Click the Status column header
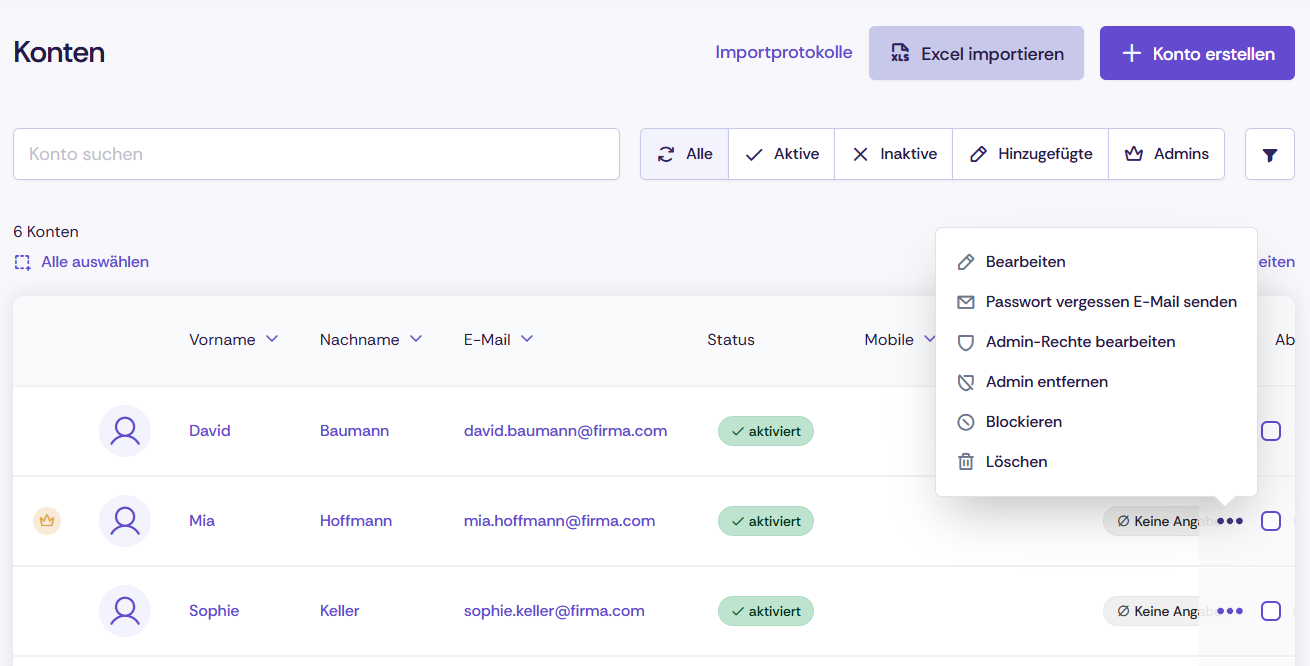The image size is (1310, 666). click(731, 340)
